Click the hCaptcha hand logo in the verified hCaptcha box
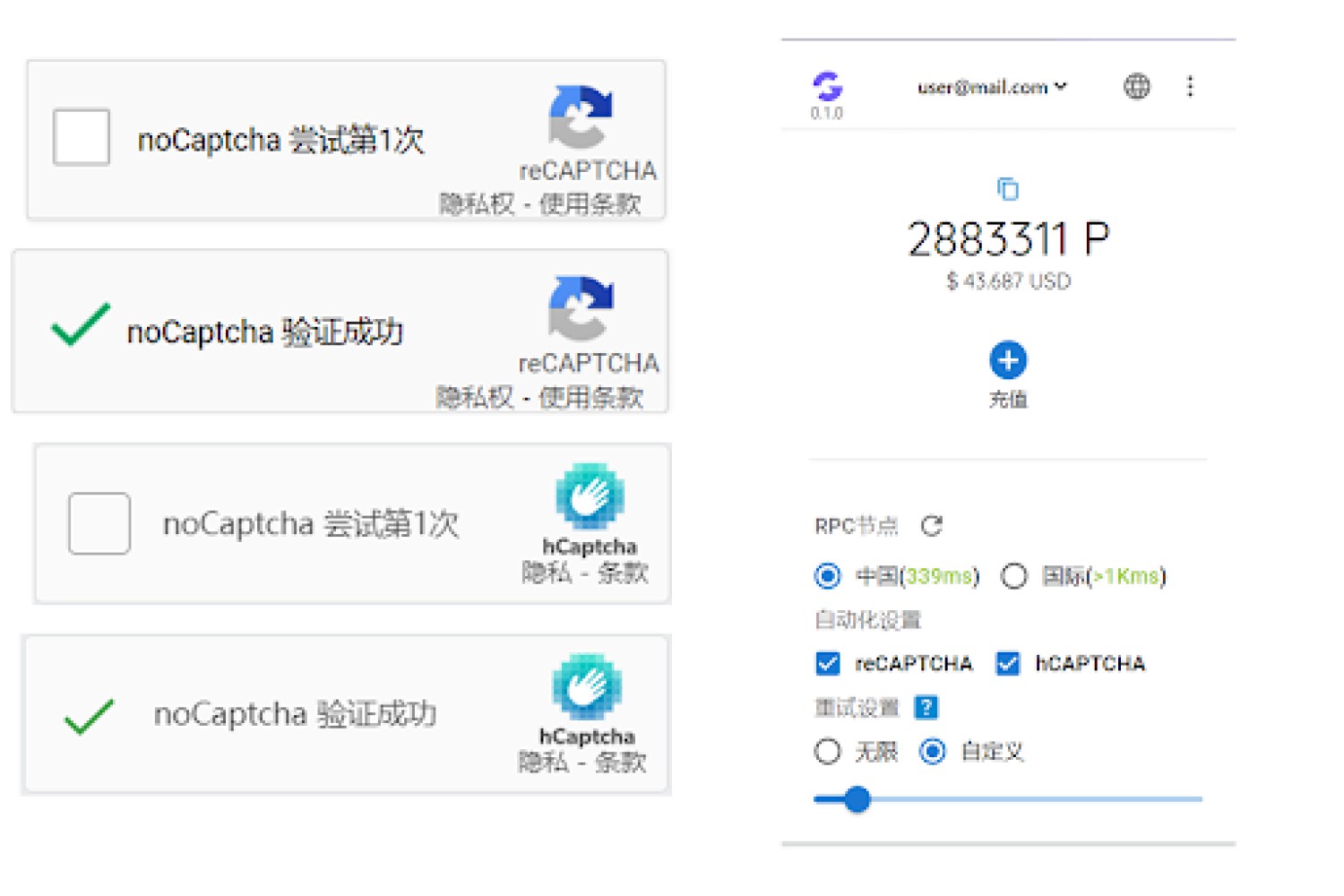 click(x=587, y=687)
